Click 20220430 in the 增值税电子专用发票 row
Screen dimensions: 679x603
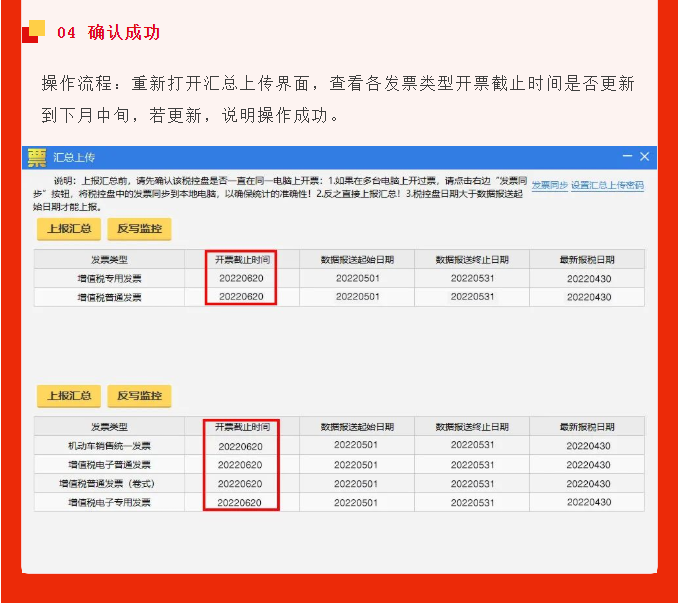click(589, 502)
